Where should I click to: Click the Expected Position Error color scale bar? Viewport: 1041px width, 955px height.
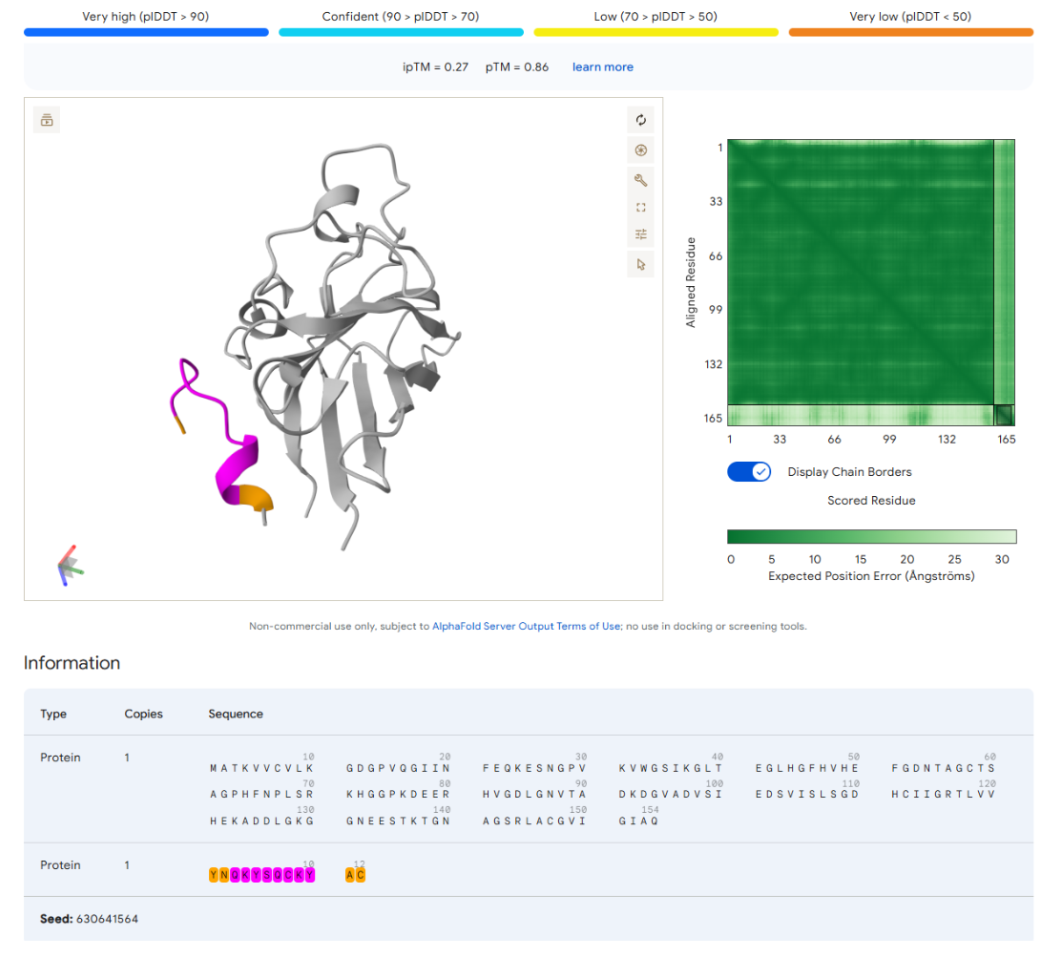pyautogui.click(x=872, y=537)
